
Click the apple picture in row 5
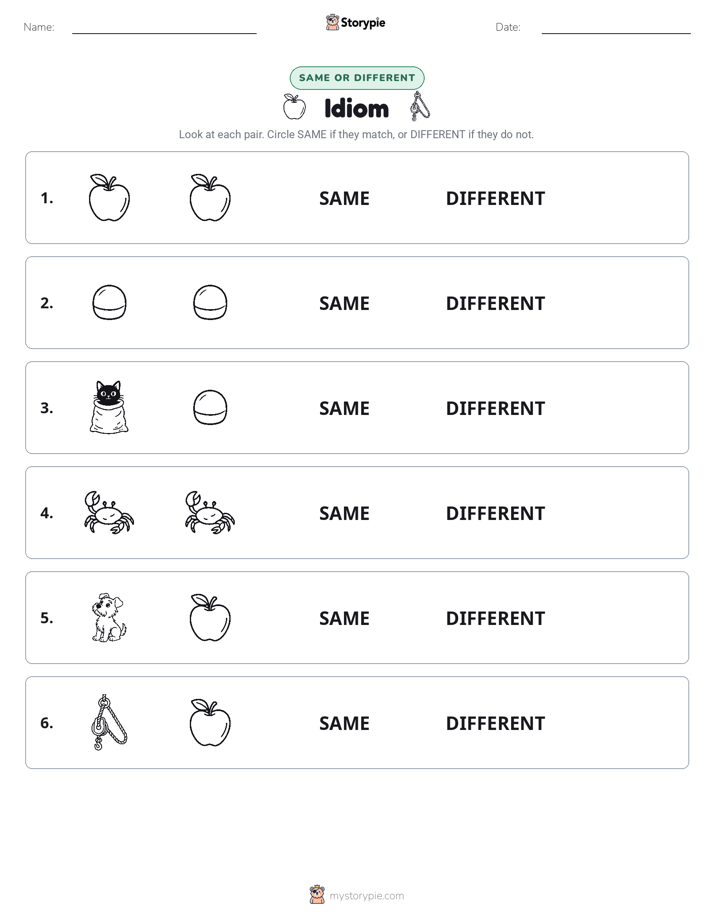210,618
